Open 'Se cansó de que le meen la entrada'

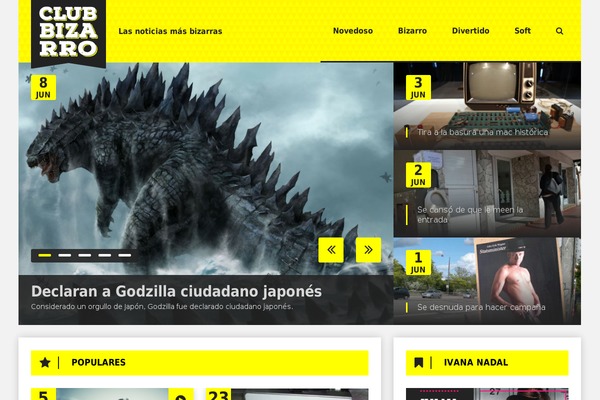click(x=470, y=215)
